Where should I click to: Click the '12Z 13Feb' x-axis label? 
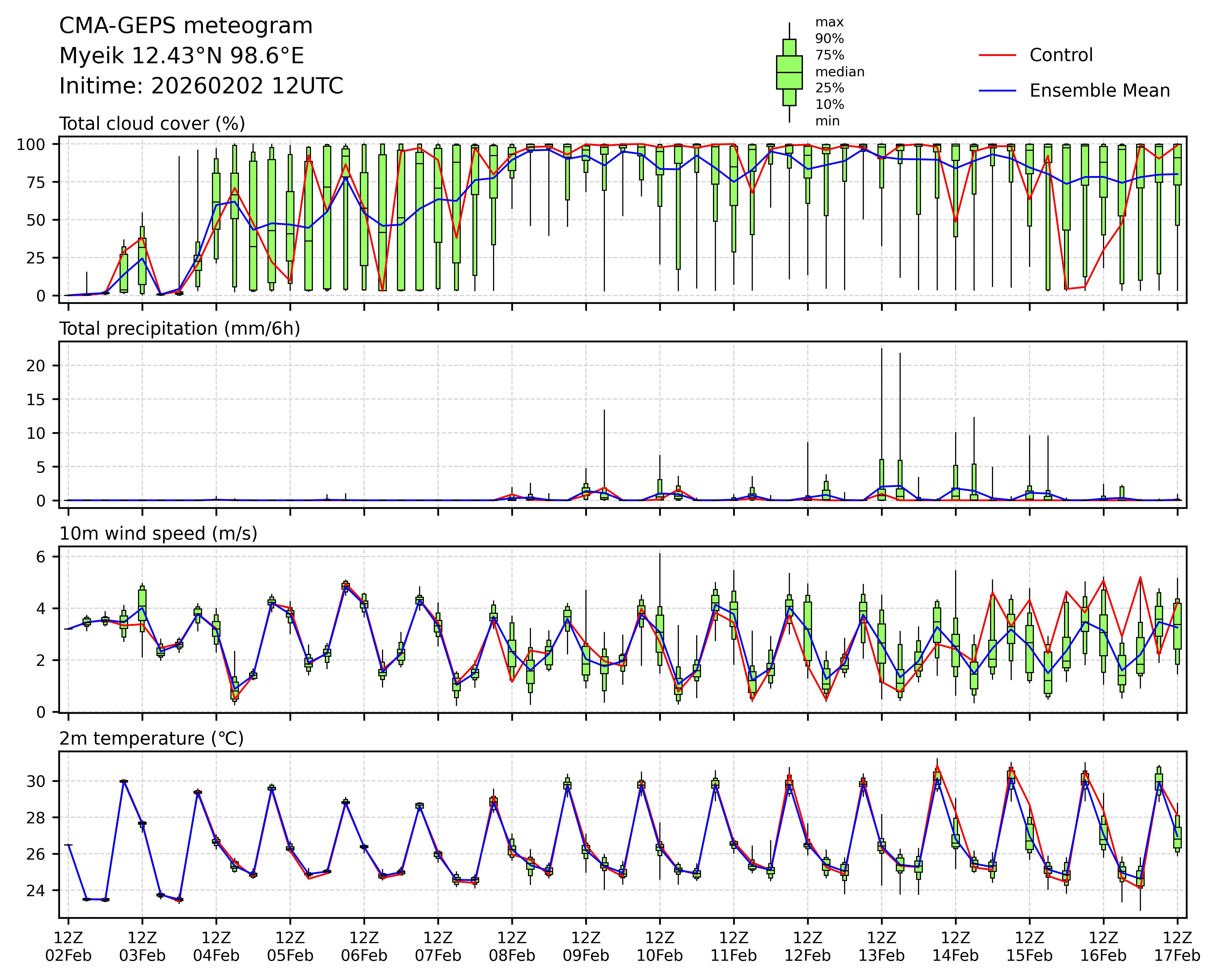pyautogui.click(x=881, y=947)
